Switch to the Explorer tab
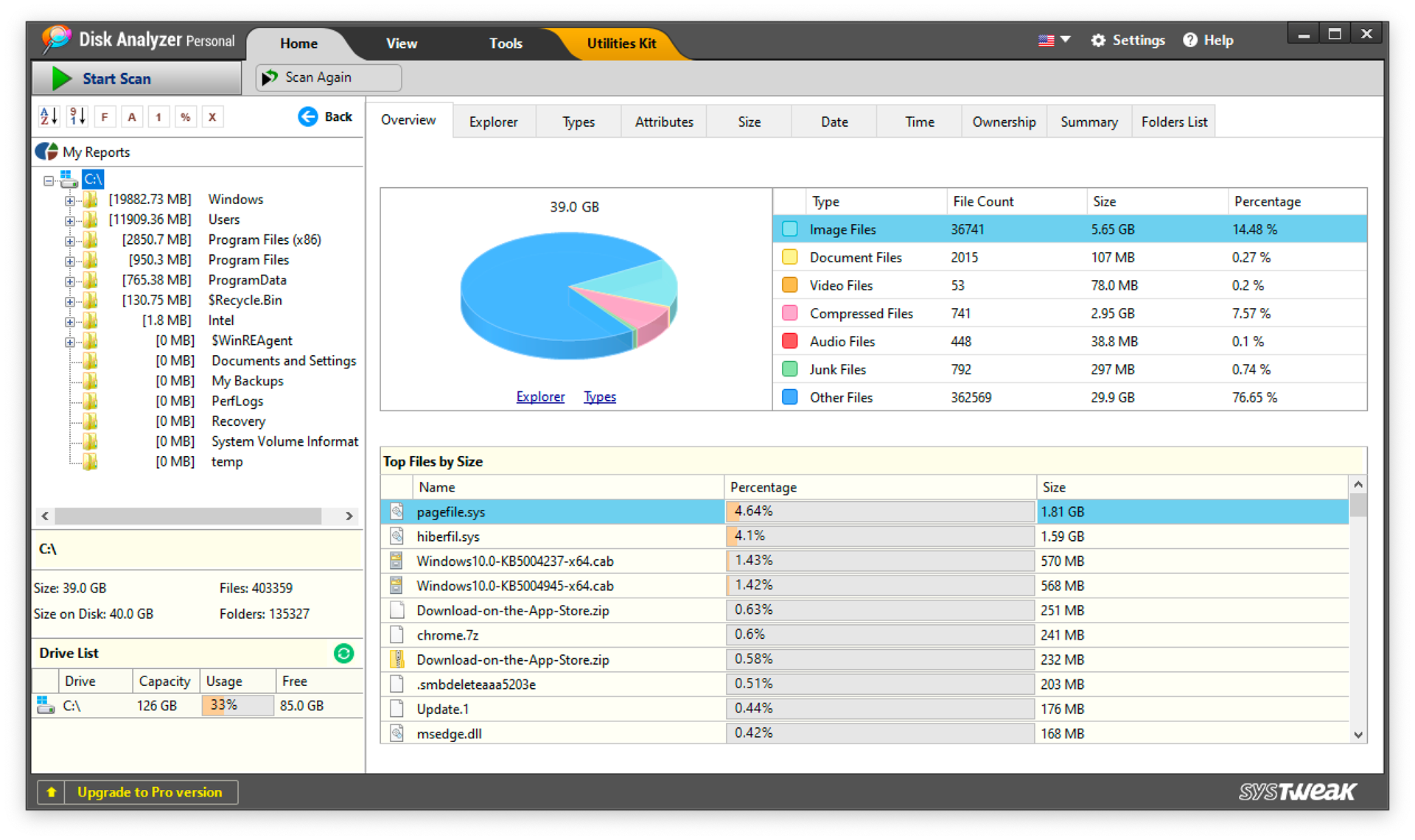This screenshot has width=1415, height=840. (x=494, y=122)
